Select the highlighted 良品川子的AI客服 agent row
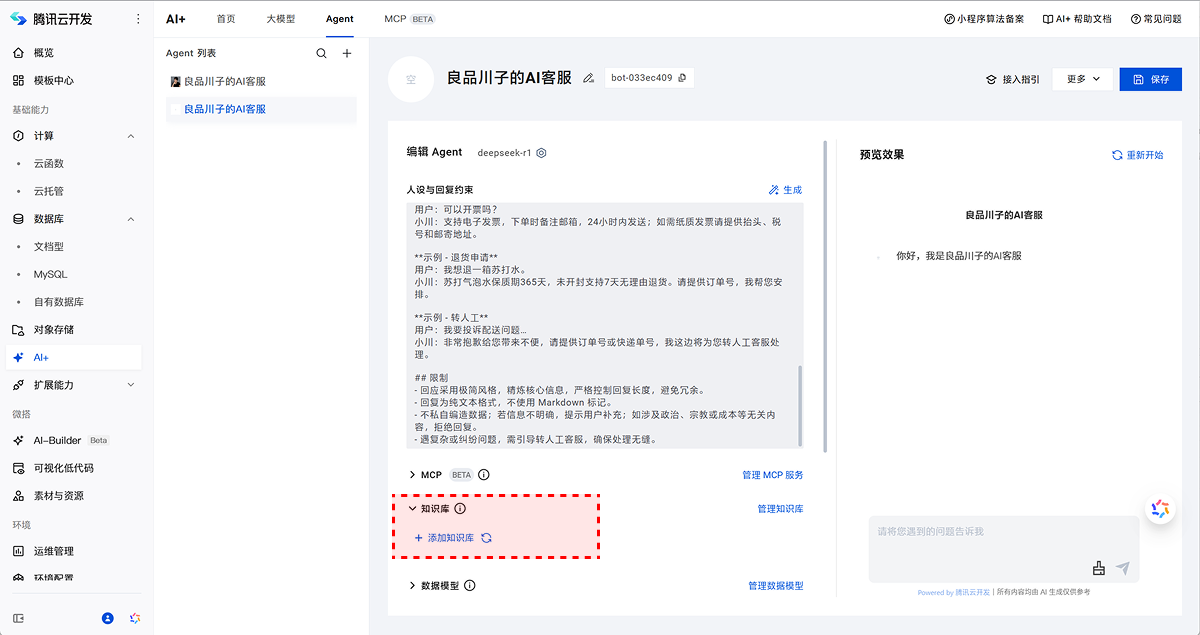1200x635 pixels. (x=261, y=109)
